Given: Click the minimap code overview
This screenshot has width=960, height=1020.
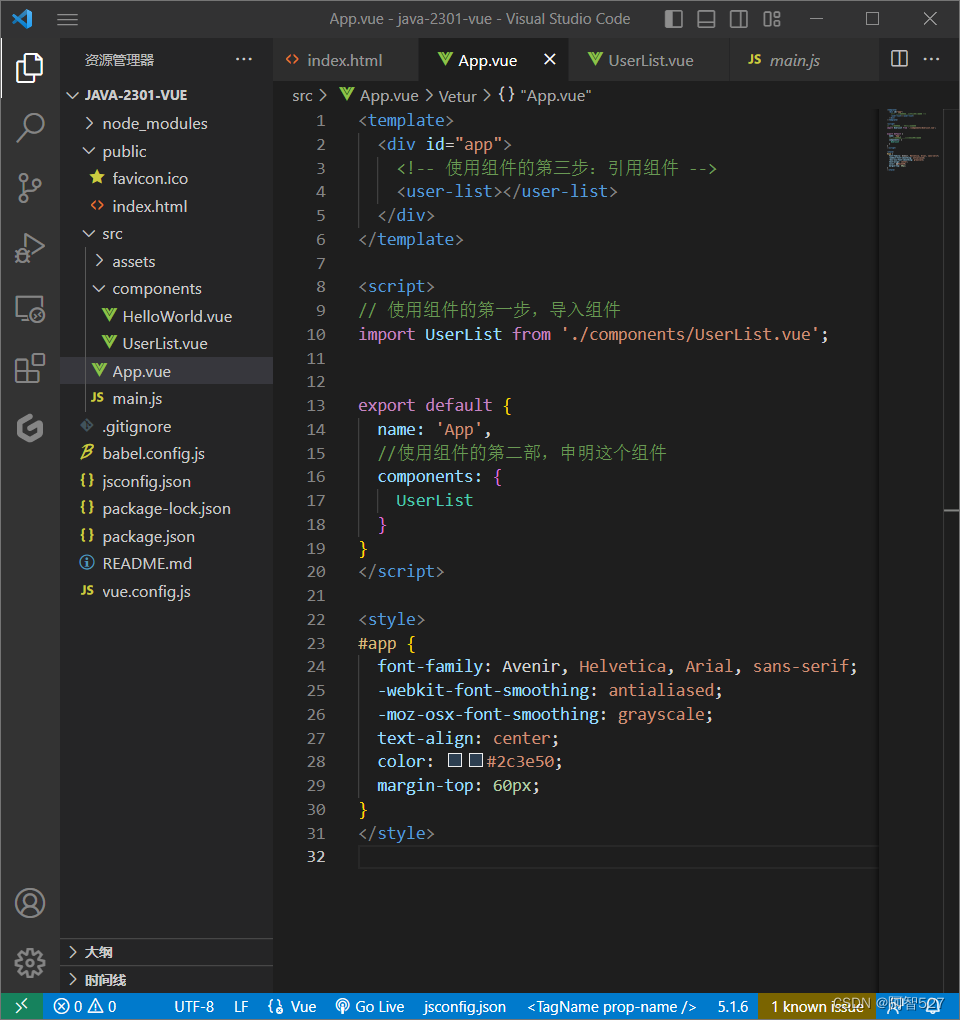Looking at the screenshot, I should click(913, 139).
